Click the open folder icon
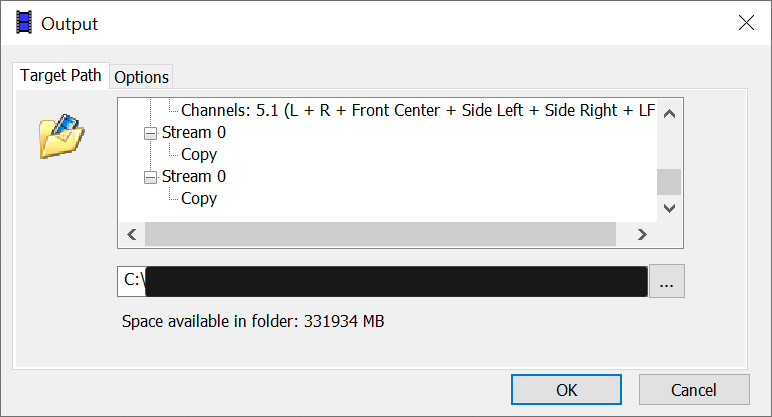 coord(62,136)
